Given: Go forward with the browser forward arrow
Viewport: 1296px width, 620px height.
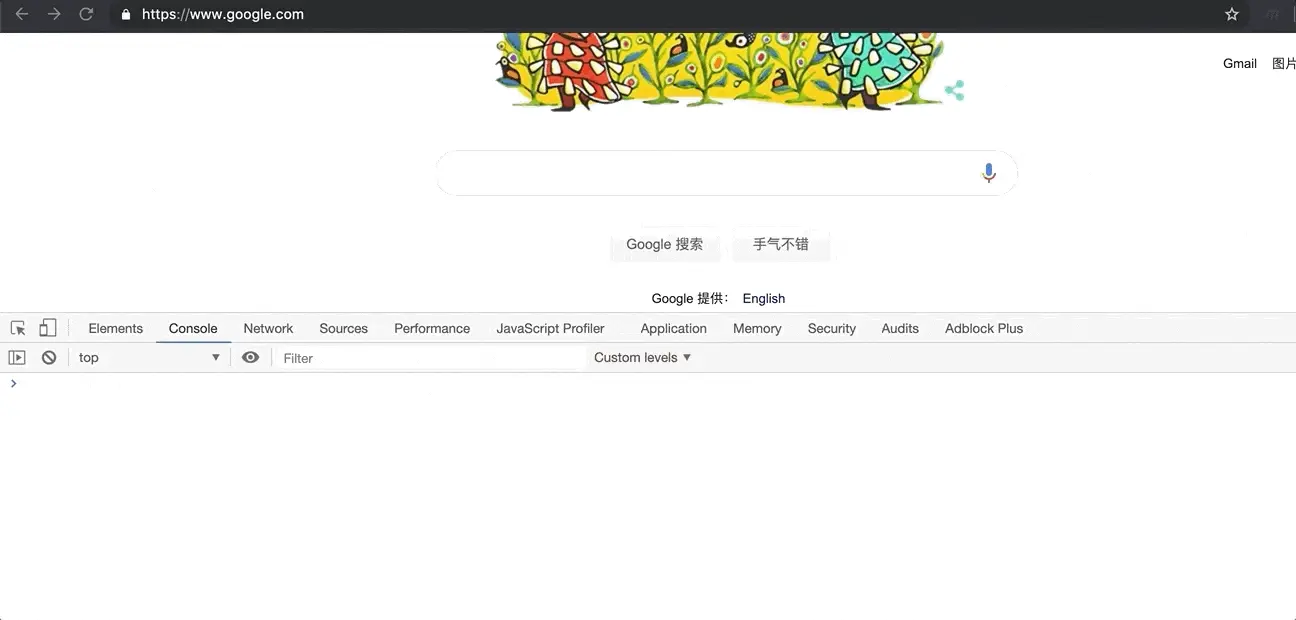Looking at the screenshot, I should (54, 14).
